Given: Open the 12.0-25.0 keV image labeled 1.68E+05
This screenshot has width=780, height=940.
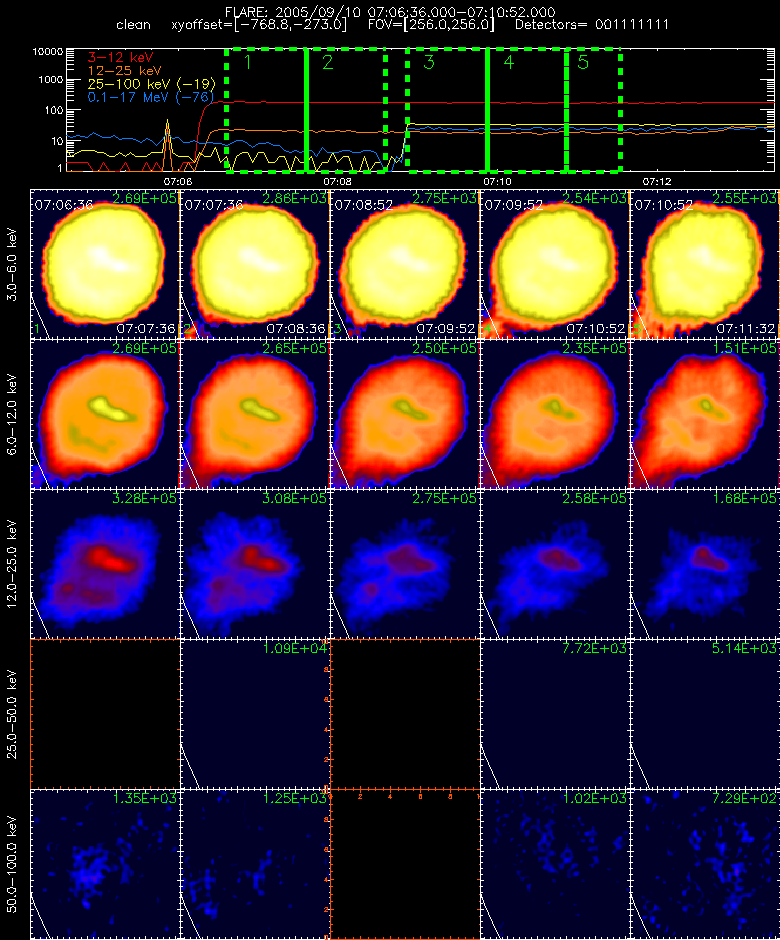Looking at the screenshot, I should (x=704, y=565).
